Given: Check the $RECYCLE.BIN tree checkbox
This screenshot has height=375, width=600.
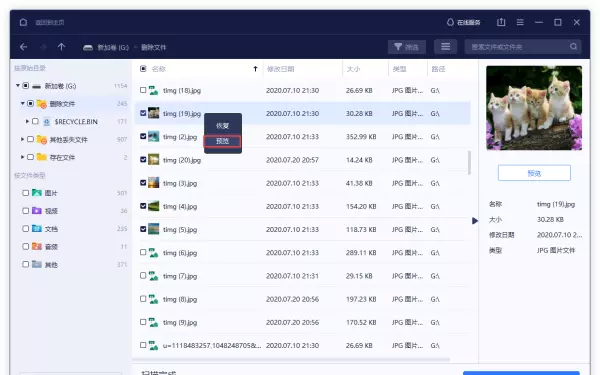Looking at the screenshot, I should pyautogui.click(x=35, y=121).
